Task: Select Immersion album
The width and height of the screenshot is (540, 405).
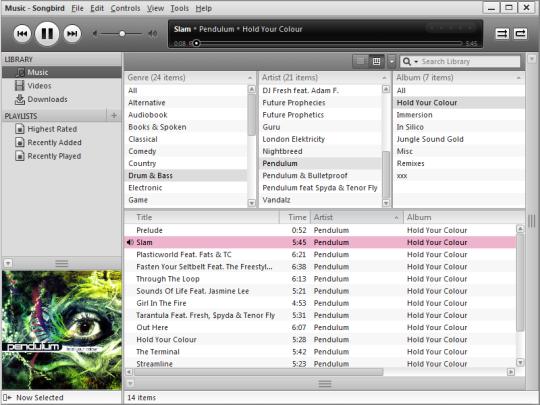Action: coord(459,115)
